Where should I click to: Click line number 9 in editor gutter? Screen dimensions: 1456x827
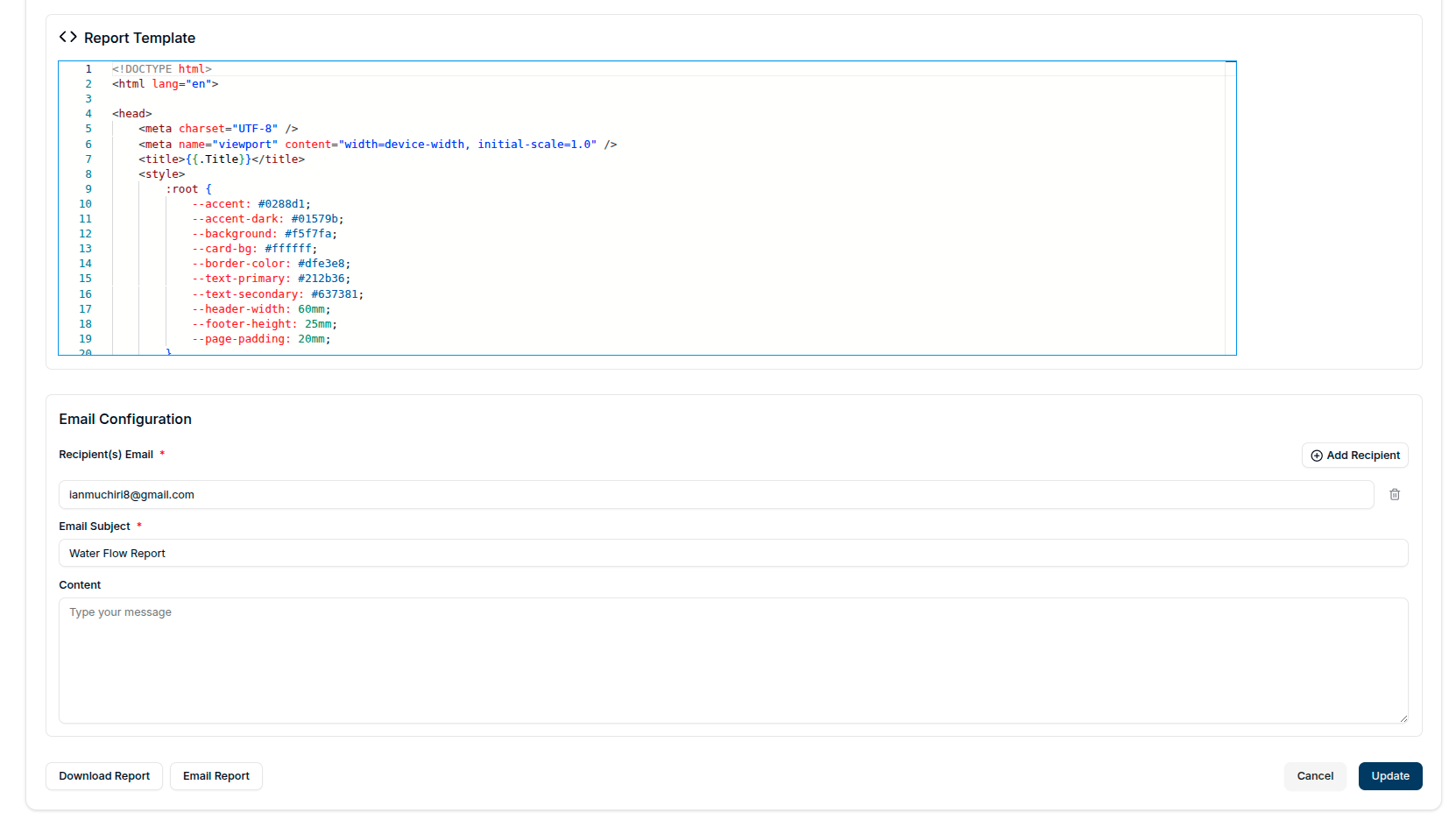(x=88, y=189)
